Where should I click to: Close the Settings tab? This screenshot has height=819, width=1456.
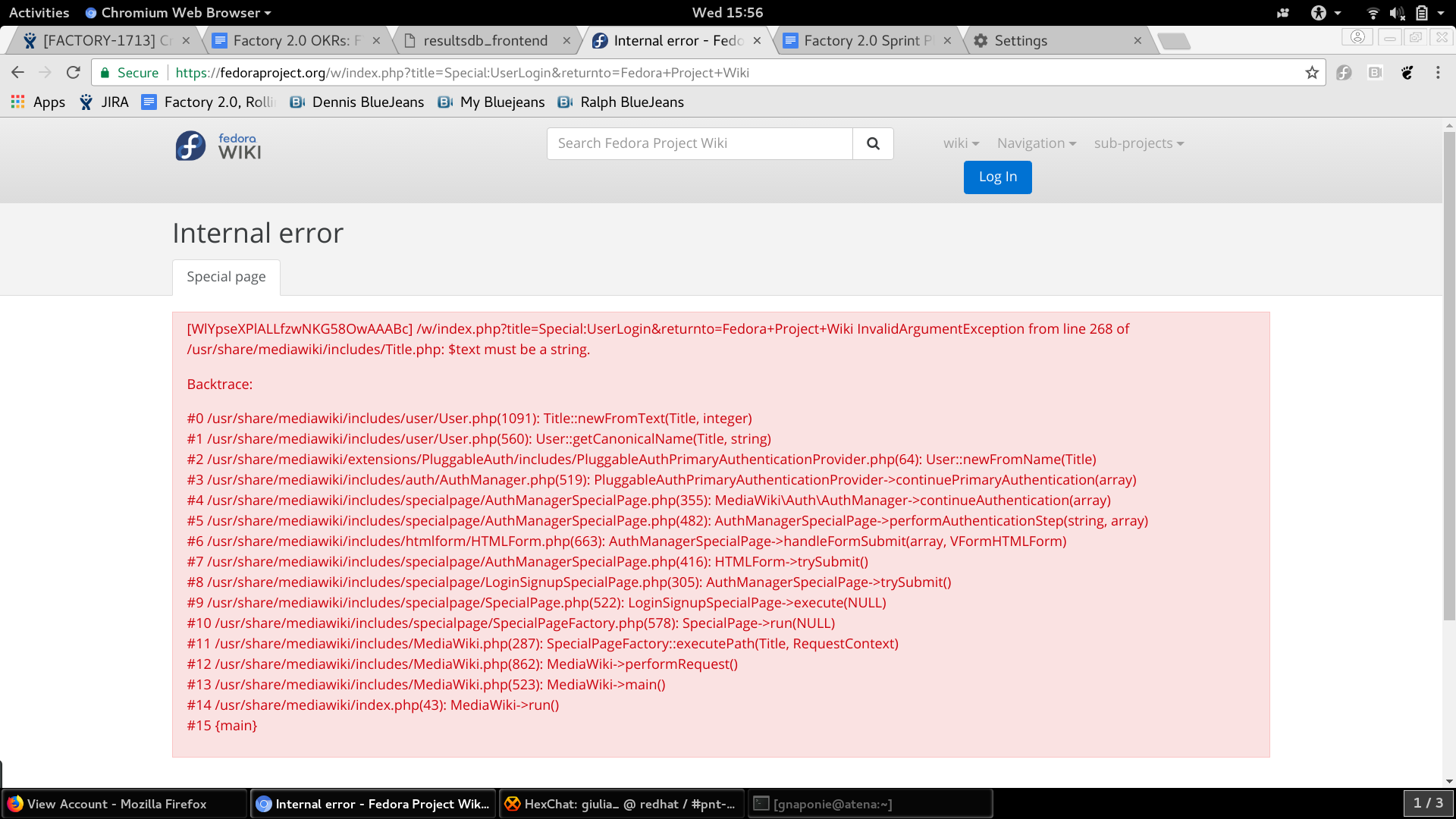[1137, 41]
